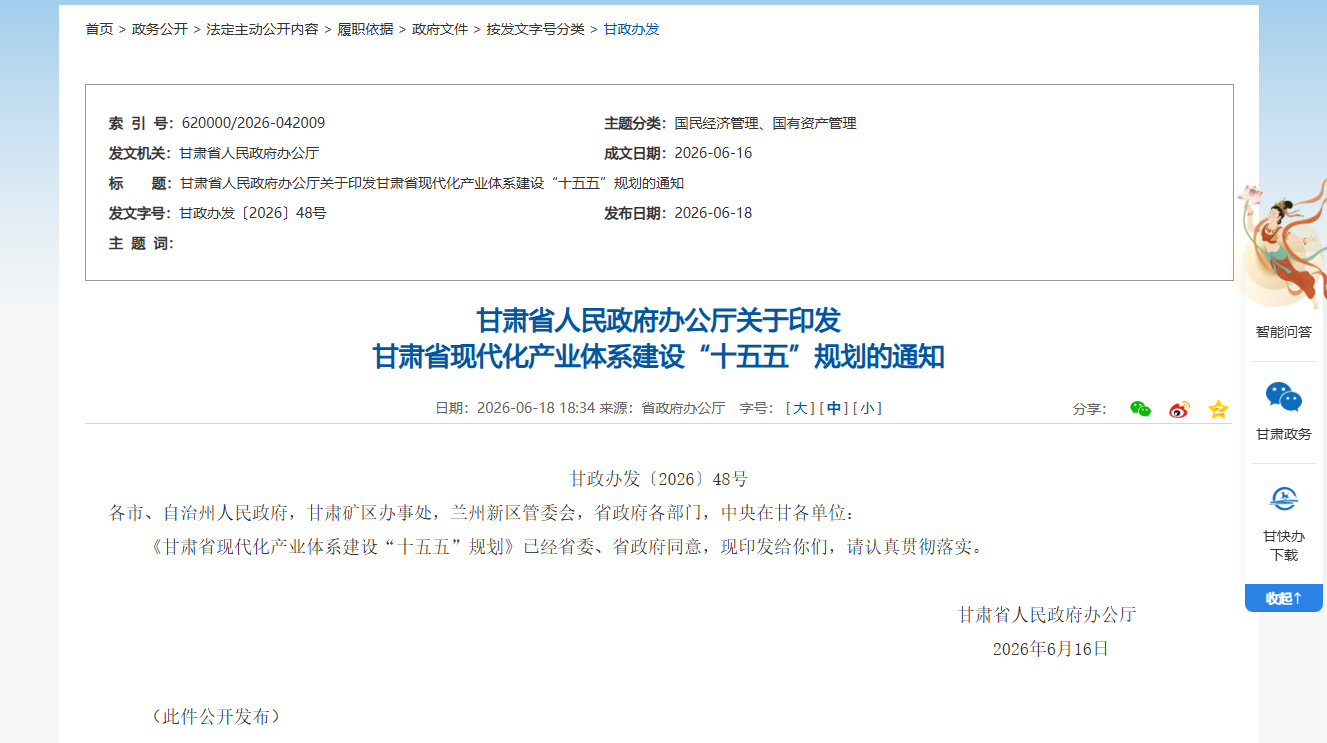
Task: Click the 主题分类 value 国民经济管理、国有资产管理
Action: 765,123
